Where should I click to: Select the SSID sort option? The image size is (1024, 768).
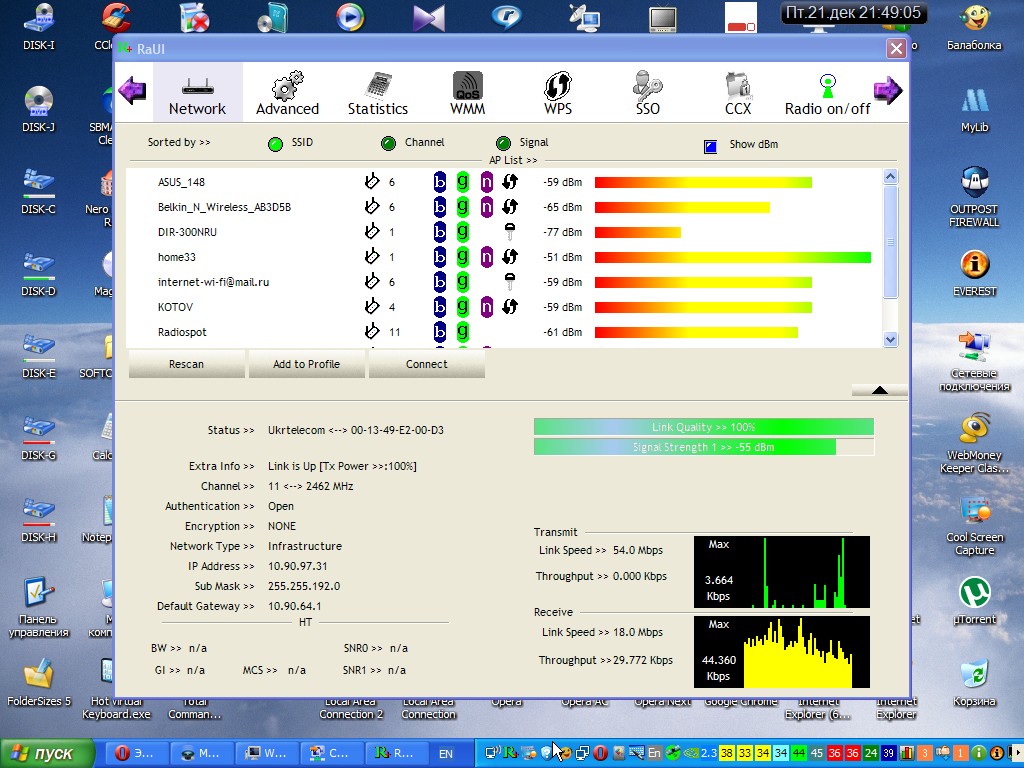click(x=275, y=144)
